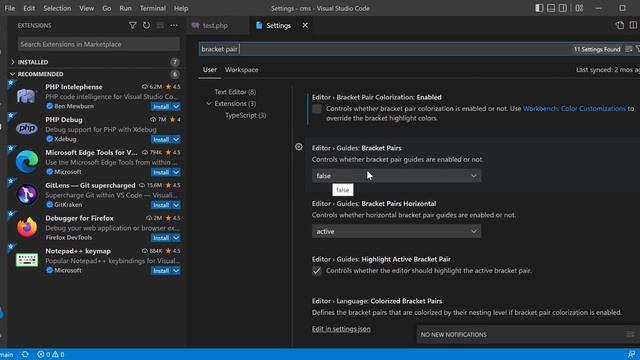Viewport: 640px width, 360px height.
Task: Collapse the Extensions settings tree node
Action: coord(209,104)
